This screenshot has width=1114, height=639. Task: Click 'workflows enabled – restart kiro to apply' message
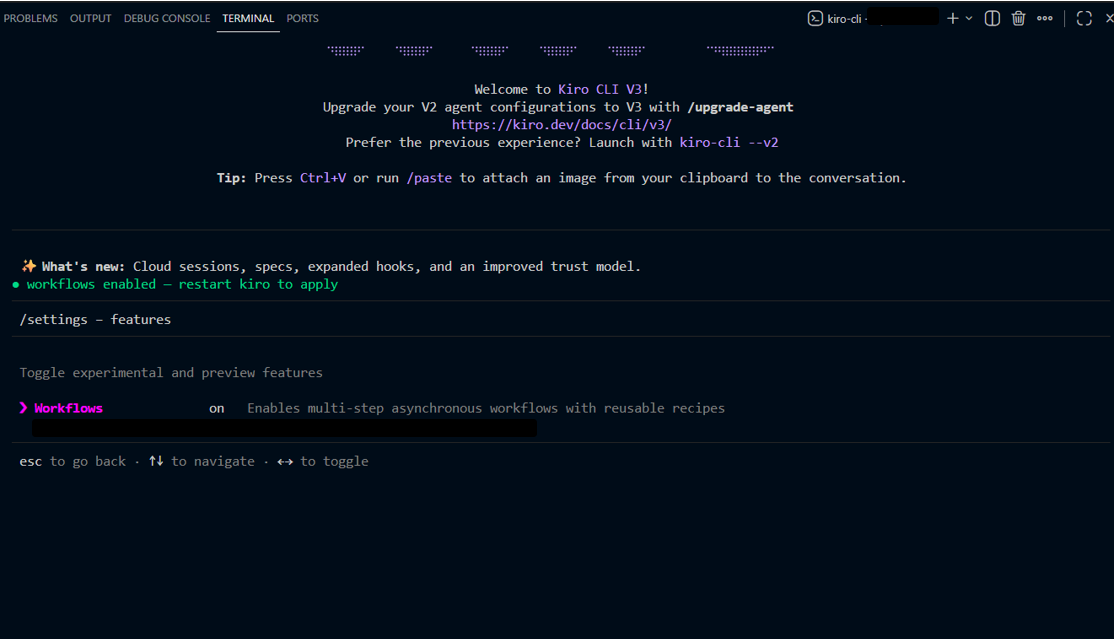coord(183,284)
